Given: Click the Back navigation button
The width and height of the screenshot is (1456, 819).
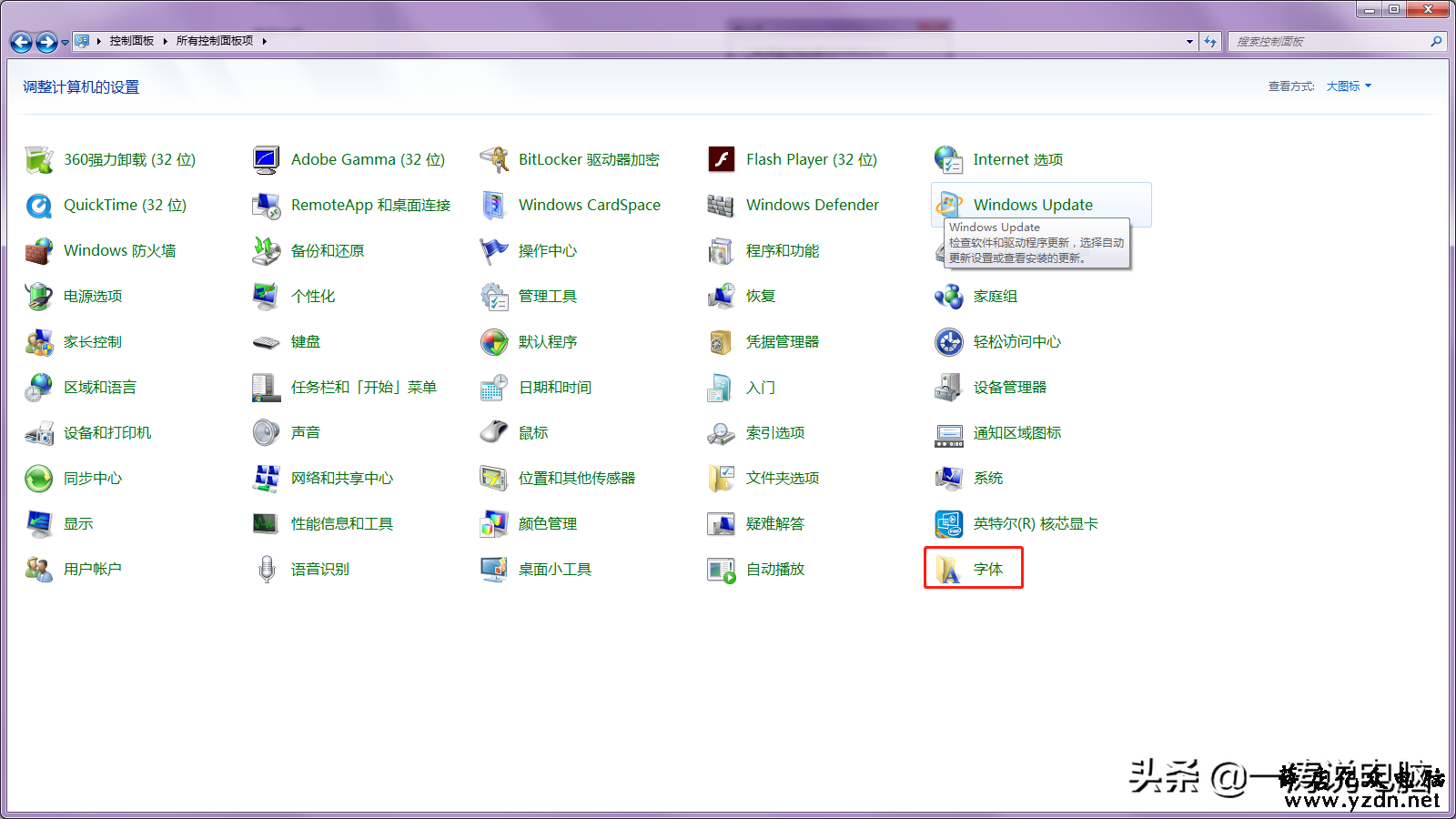Looking at the screenshot, I should click(x=21, y=42).
